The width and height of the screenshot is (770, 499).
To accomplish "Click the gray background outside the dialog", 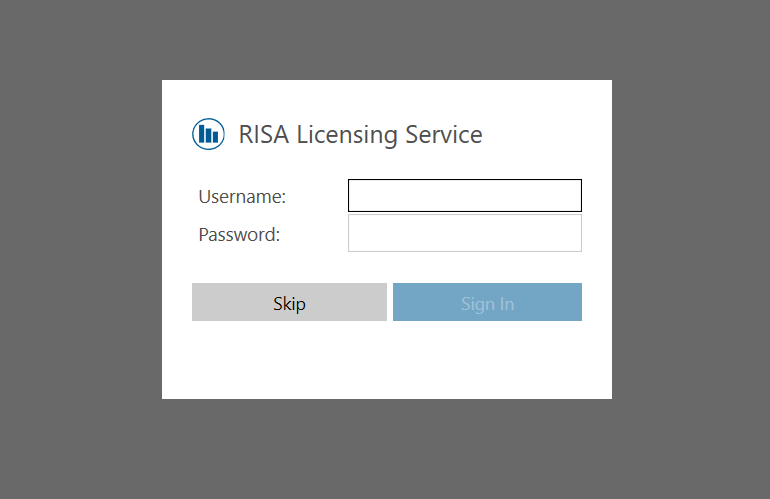I will coord(80,250).
